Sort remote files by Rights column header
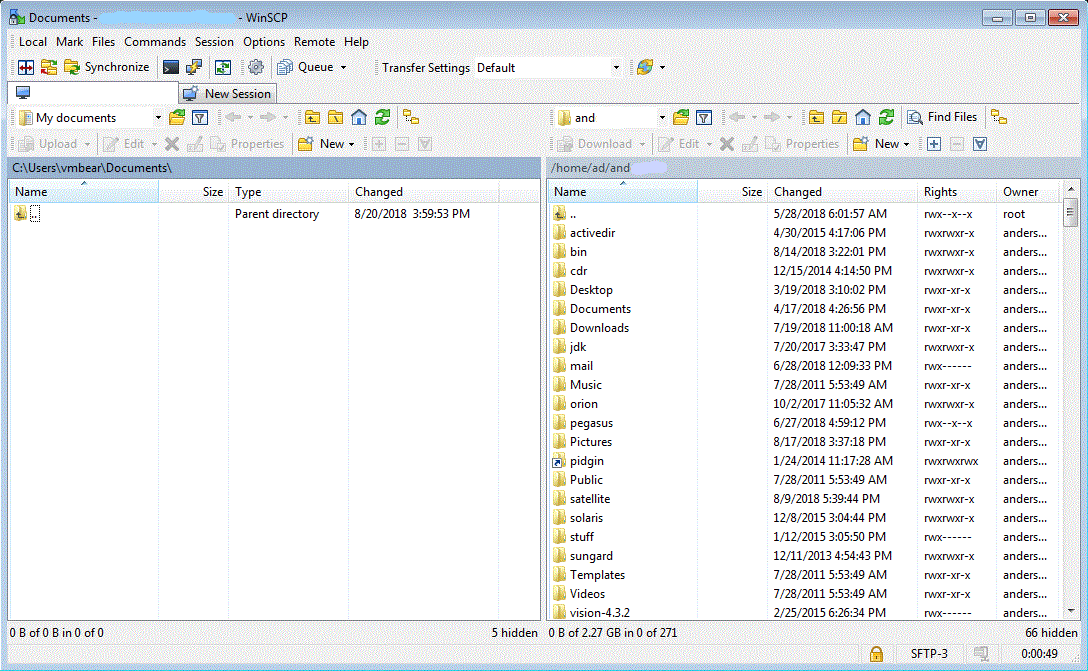Image resolution: width=1088 pixels, height=671 pixels. [956, 192]
